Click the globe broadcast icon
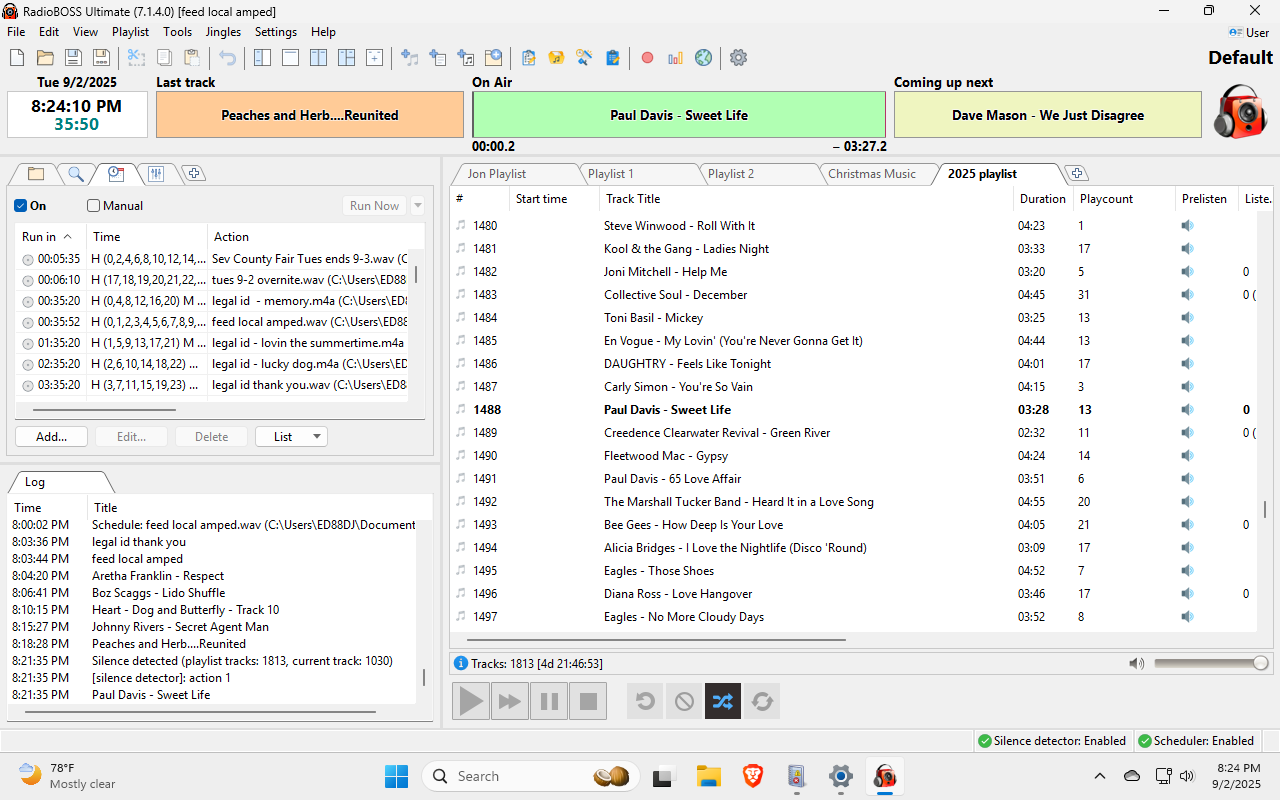 (x=703, y=58)
